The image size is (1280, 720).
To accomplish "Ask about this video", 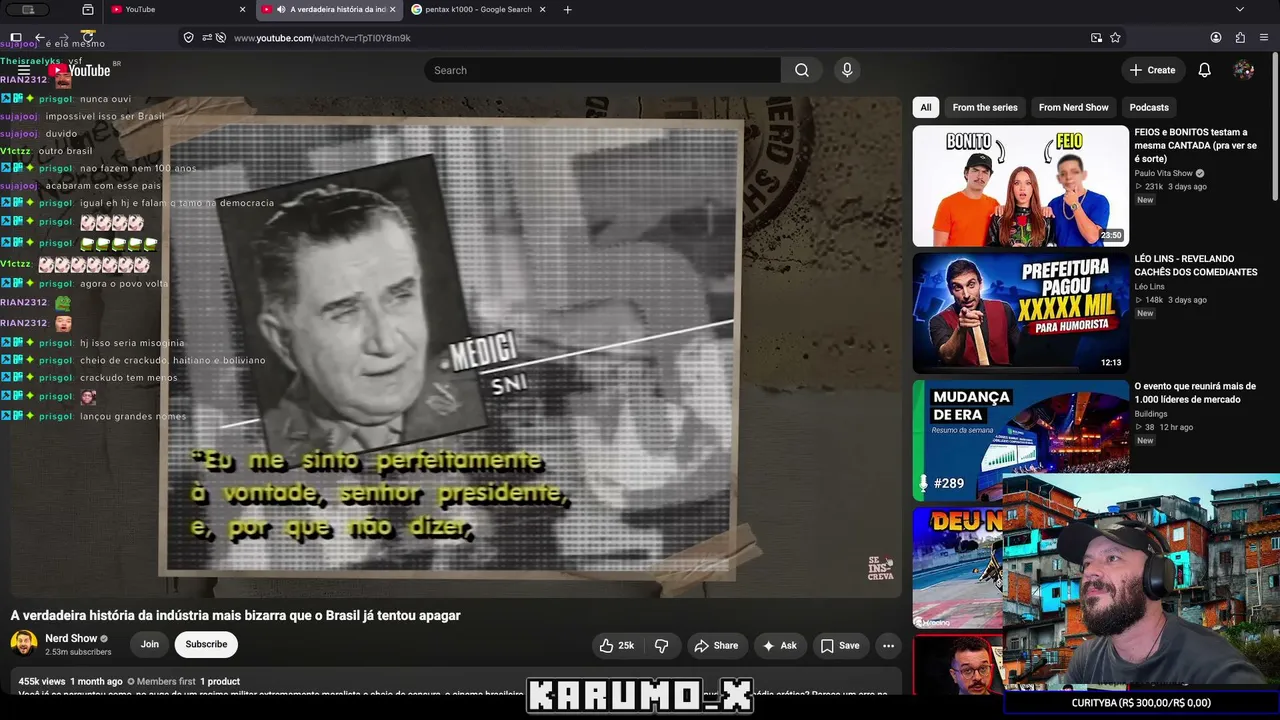I will 780,646.
